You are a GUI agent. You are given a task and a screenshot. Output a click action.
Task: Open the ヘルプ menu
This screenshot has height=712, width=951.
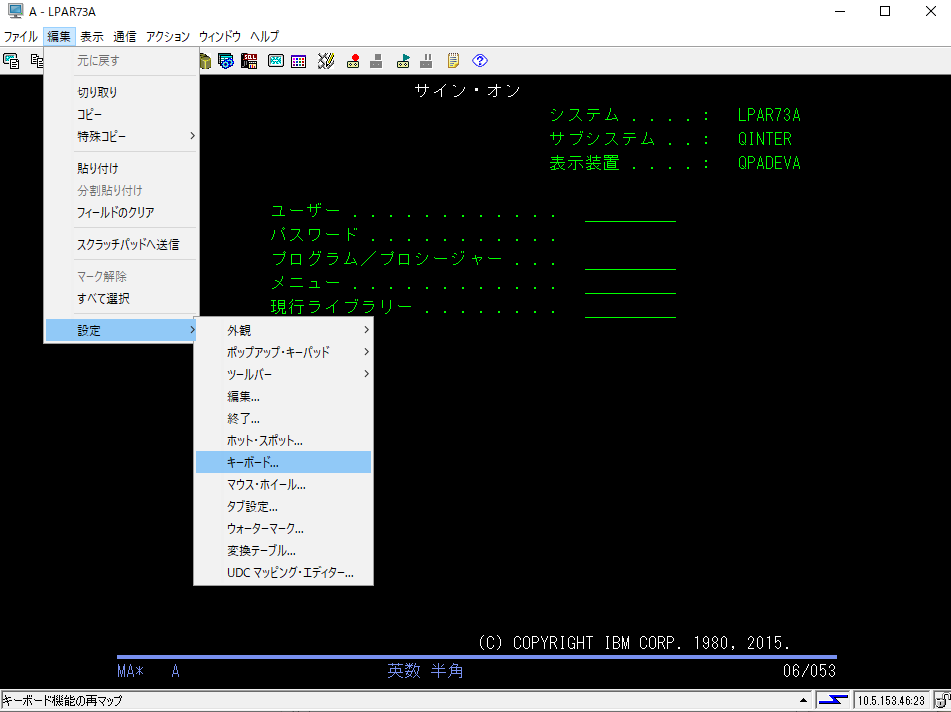(x=264, y=36)
